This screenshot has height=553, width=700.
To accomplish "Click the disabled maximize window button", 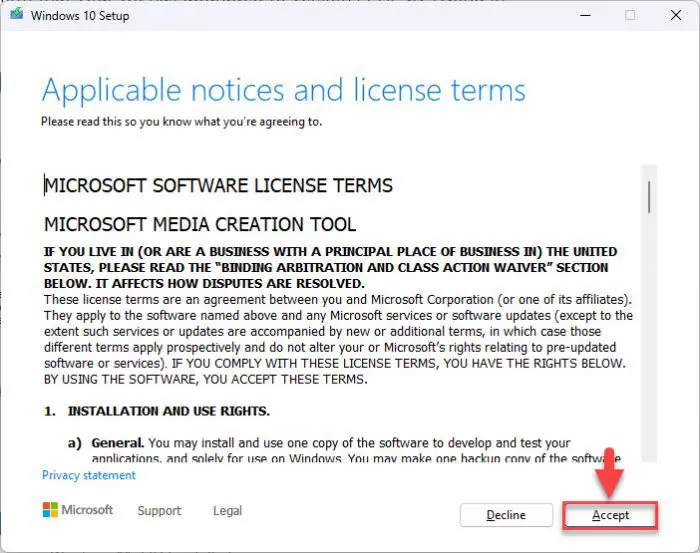I will point(630,15).
